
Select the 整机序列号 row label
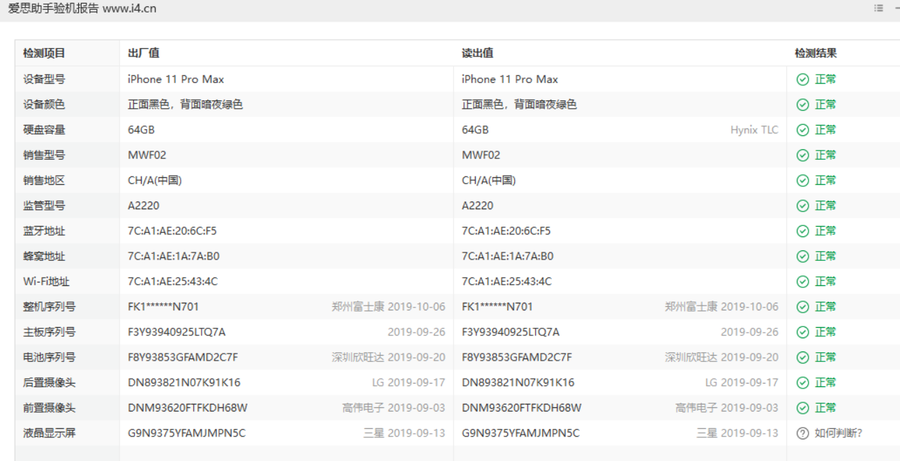[x=49, y=307]
